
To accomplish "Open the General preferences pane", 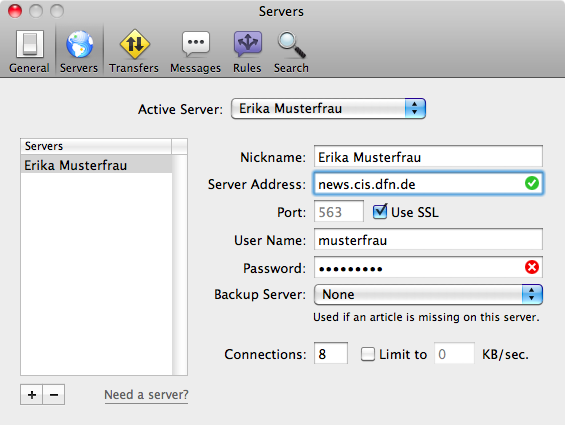I will (29, 52).
